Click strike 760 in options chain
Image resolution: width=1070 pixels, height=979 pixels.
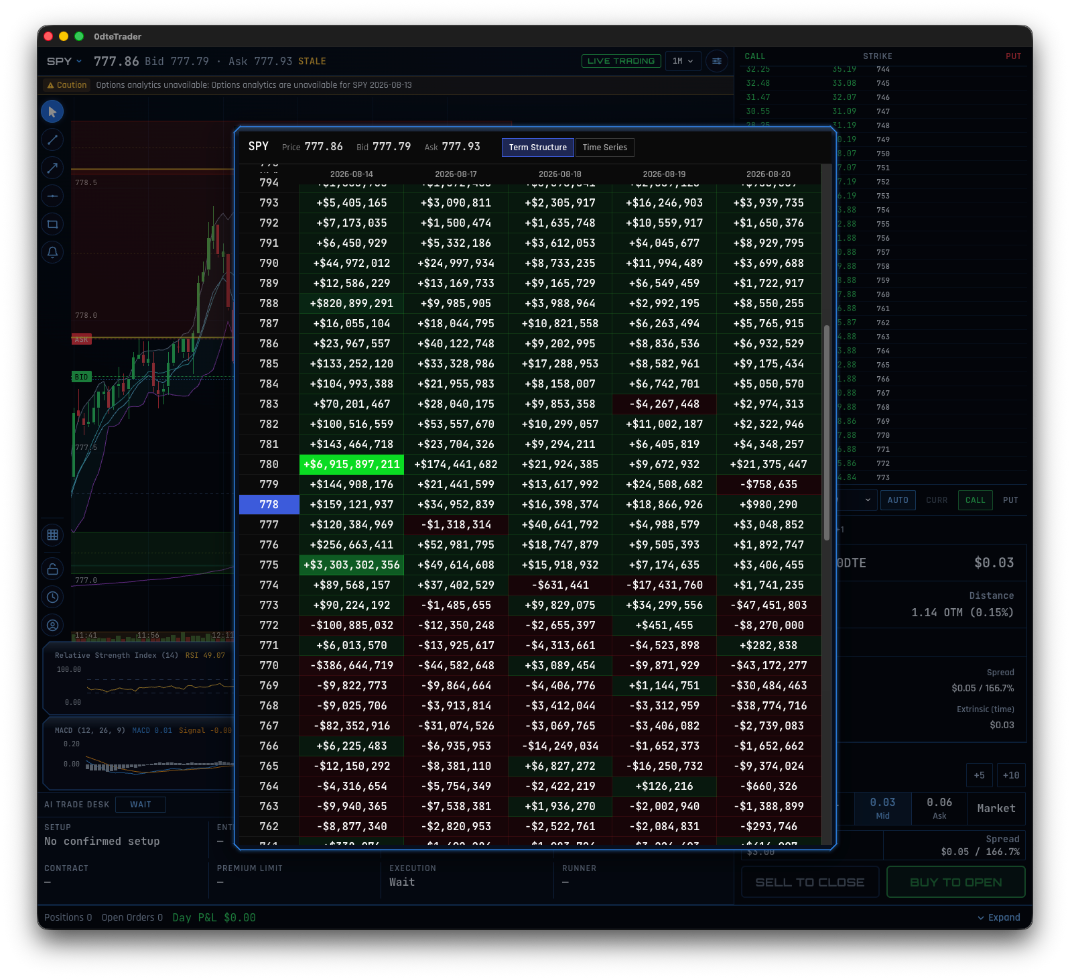tap(882, 295)
